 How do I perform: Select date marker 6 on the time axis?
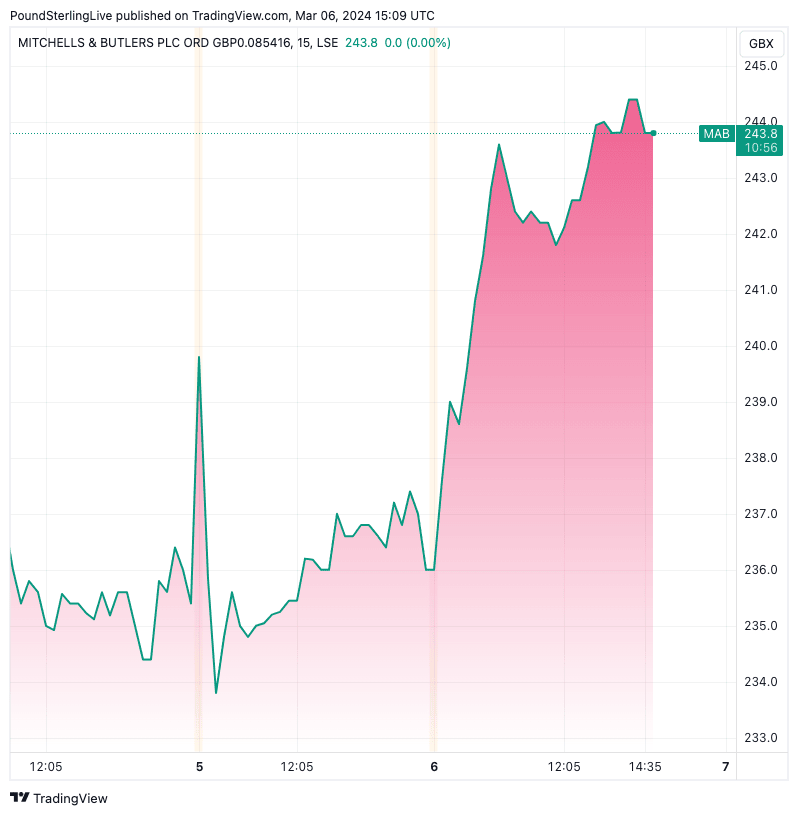(434, 767)
